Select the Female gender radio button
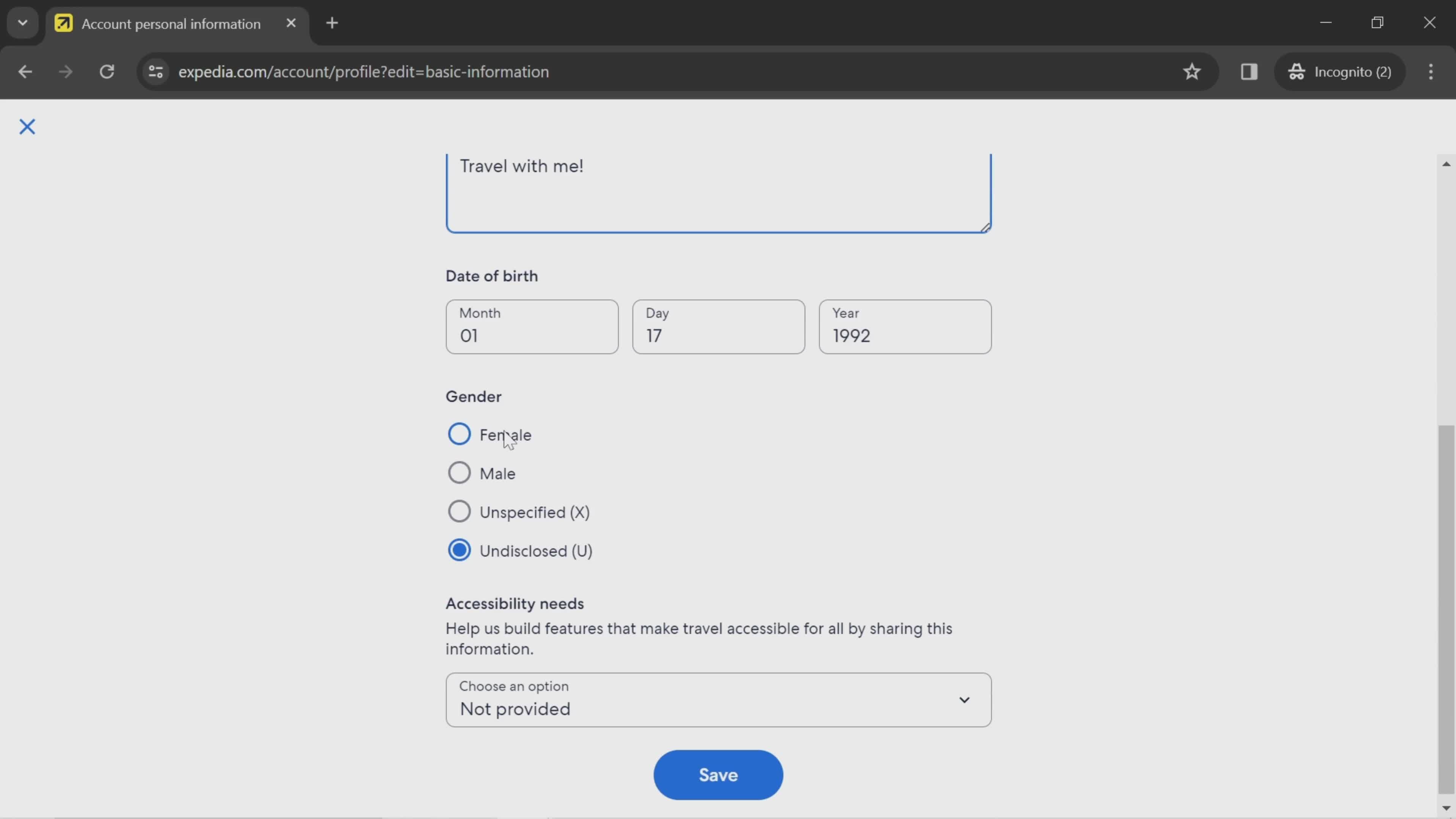This screenshot has height=819, width=1456. (x=459, y=434)
